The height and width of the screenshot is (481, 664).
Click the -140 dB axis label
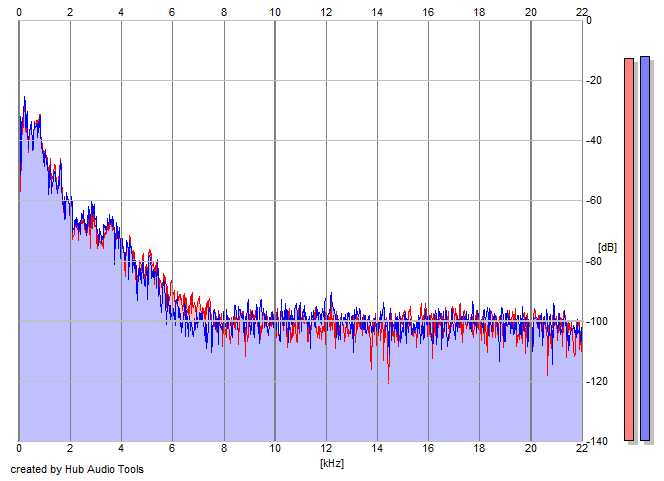click(597, 442)
